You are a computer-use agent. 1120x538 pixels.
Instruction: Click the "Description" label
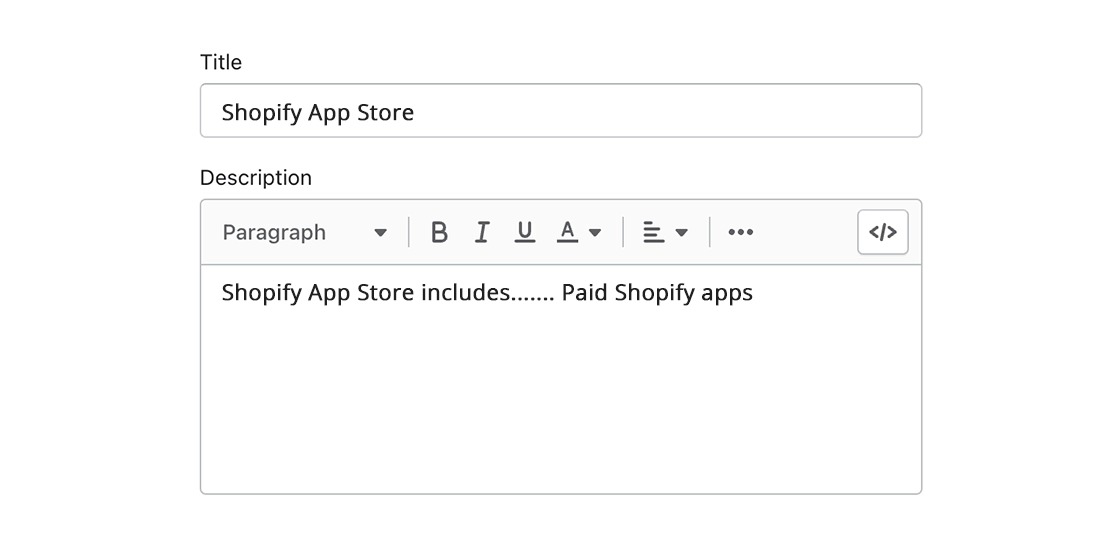(x=256, y=178)
